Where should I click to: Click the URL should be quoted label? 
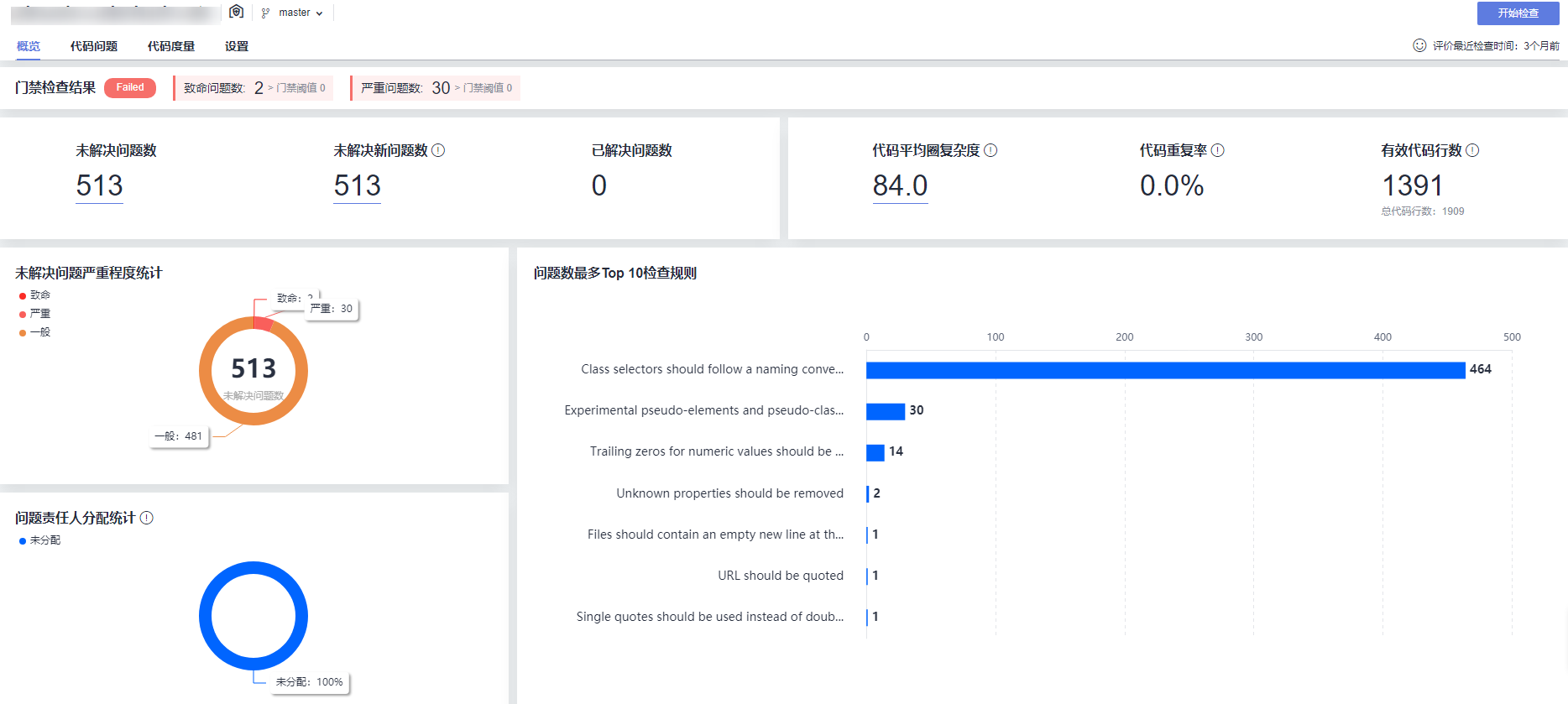781,576
